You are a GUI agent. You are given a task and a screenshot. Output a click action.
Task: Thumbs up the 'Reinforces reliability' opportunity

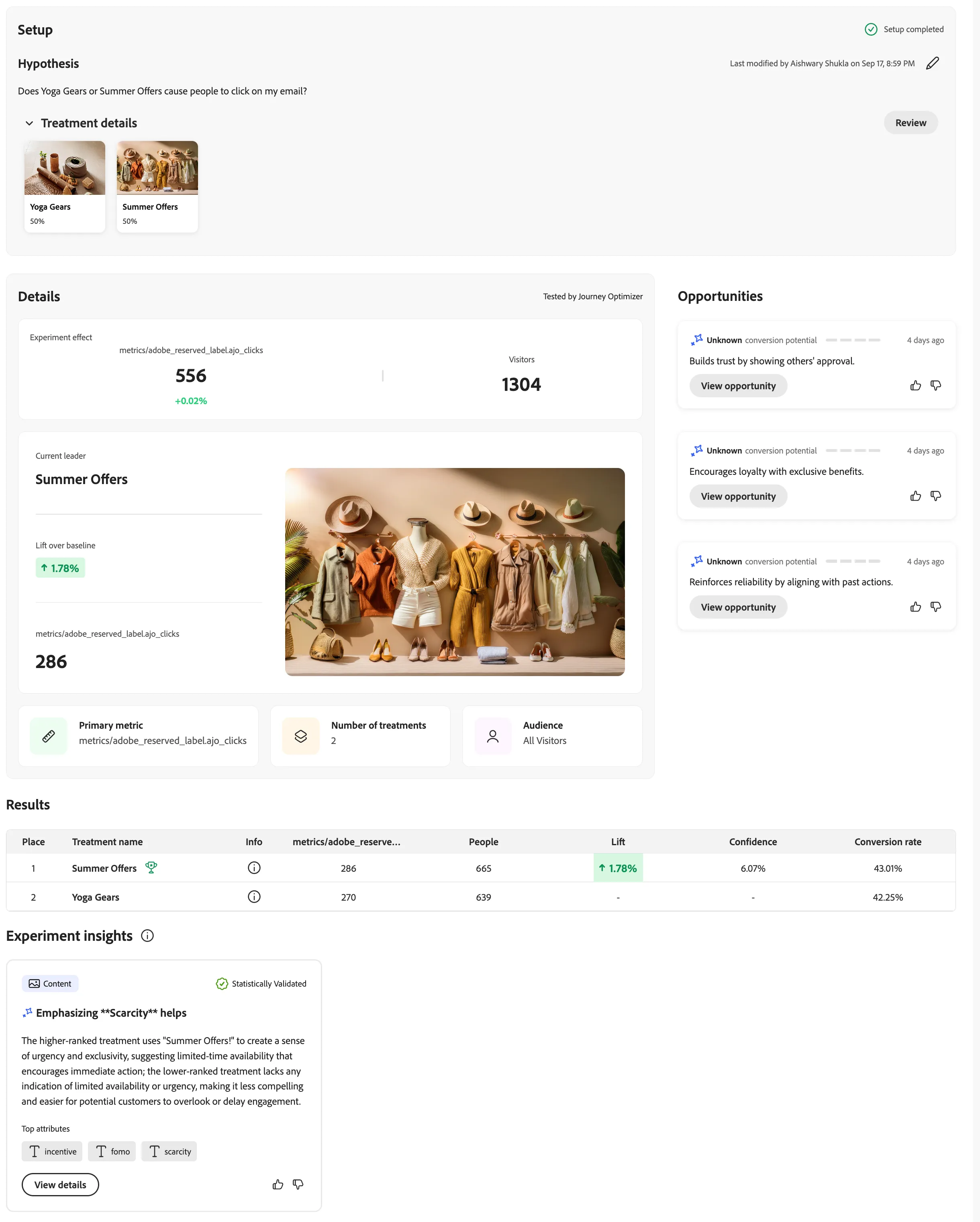coord(915,607)
